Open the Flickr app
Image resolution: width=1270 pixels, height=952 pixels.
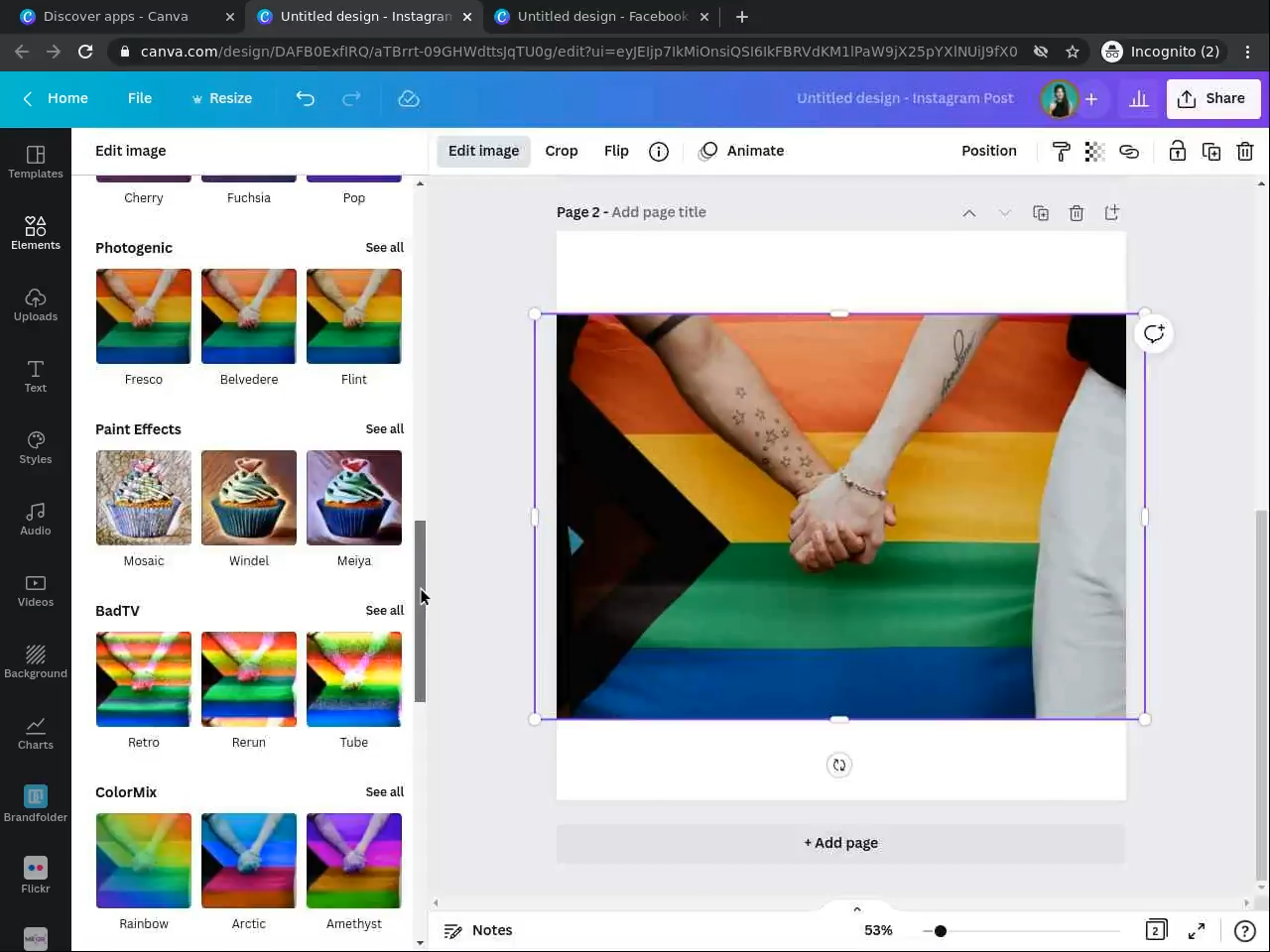tap(36, 875)
